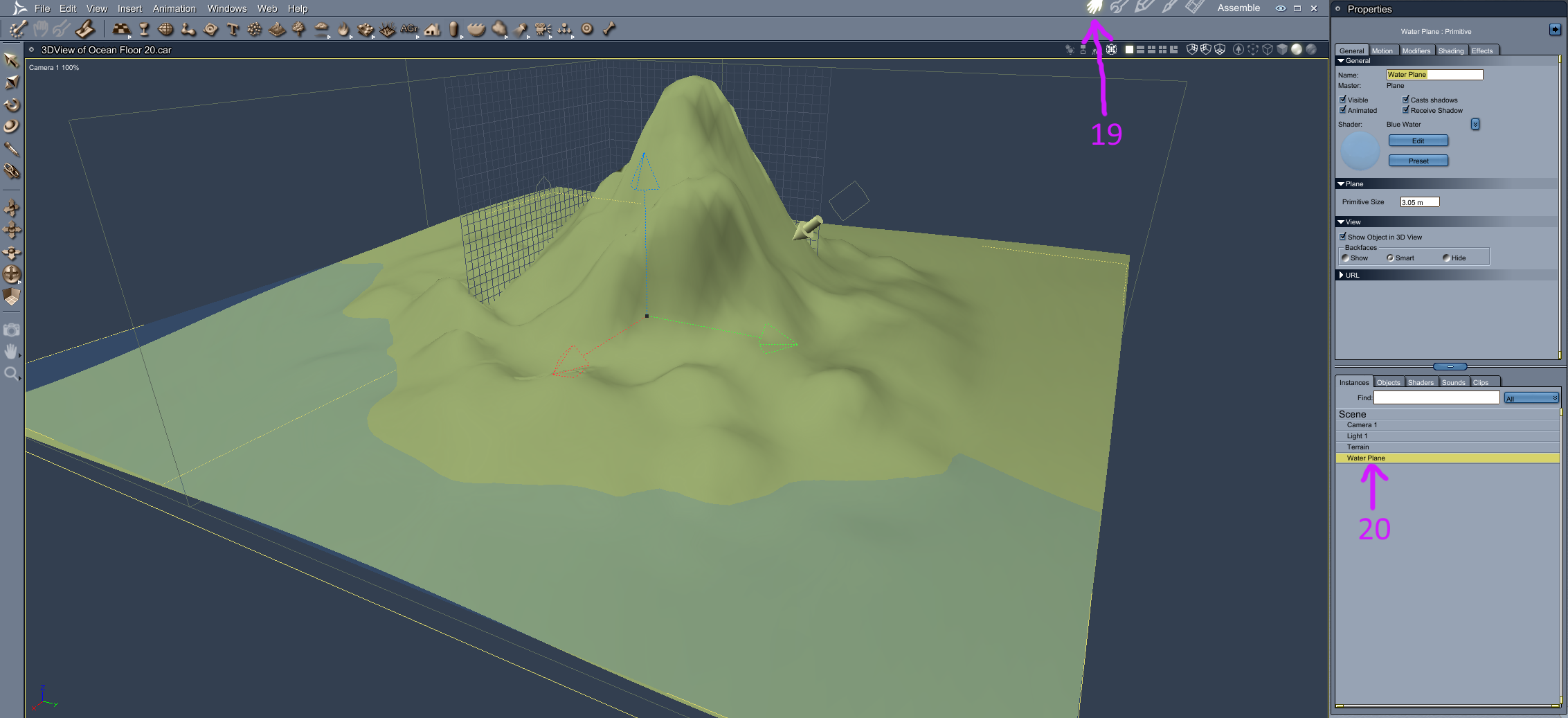The width and height of the screenshot is (1568, 718).
Task: Insert a text object with T icon
Action: tap(233, 29)
